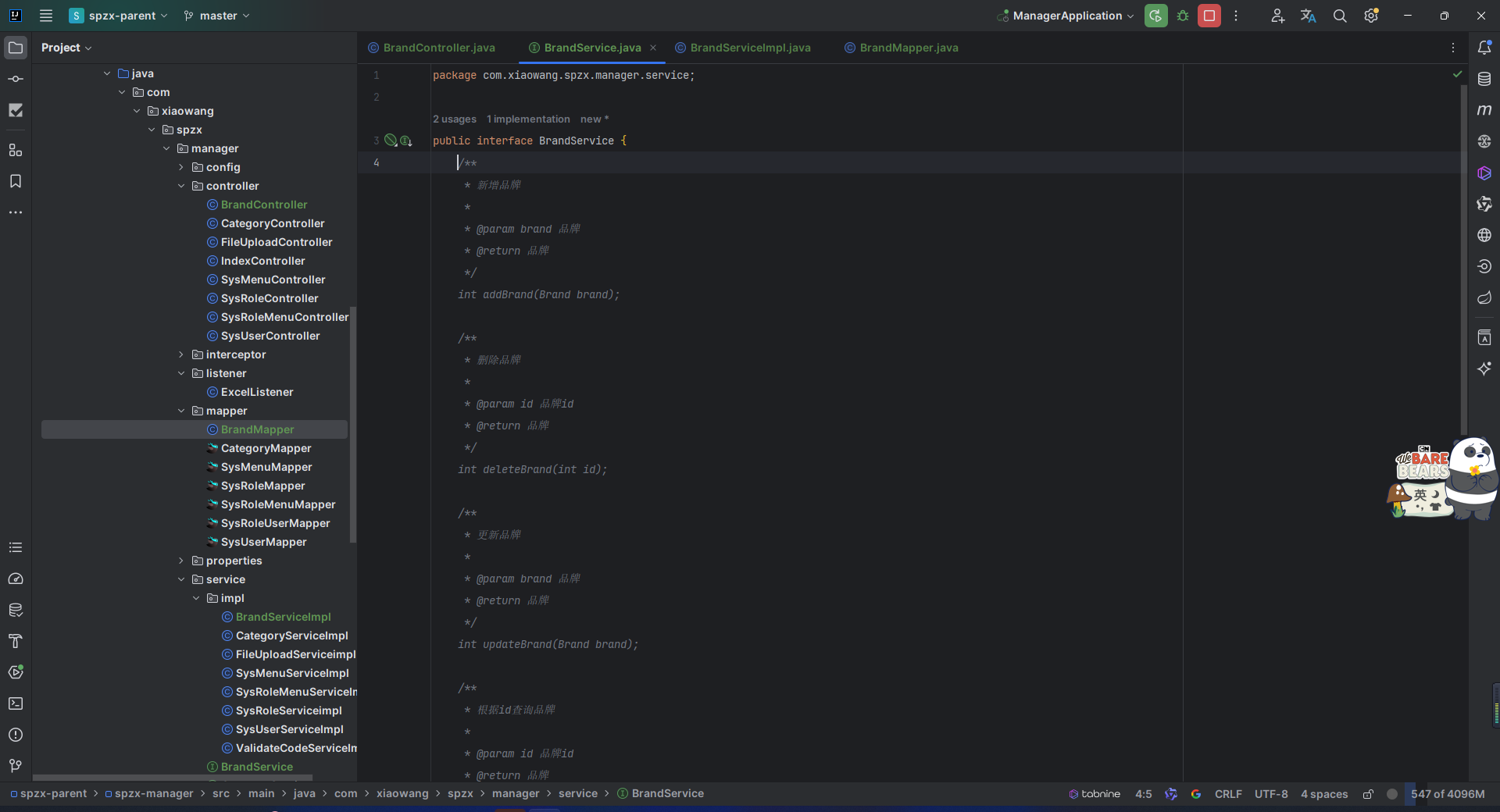This screenshot has width=1500, height=812.
Task: Open the master branch dropdown
Action: pos(217,16)
